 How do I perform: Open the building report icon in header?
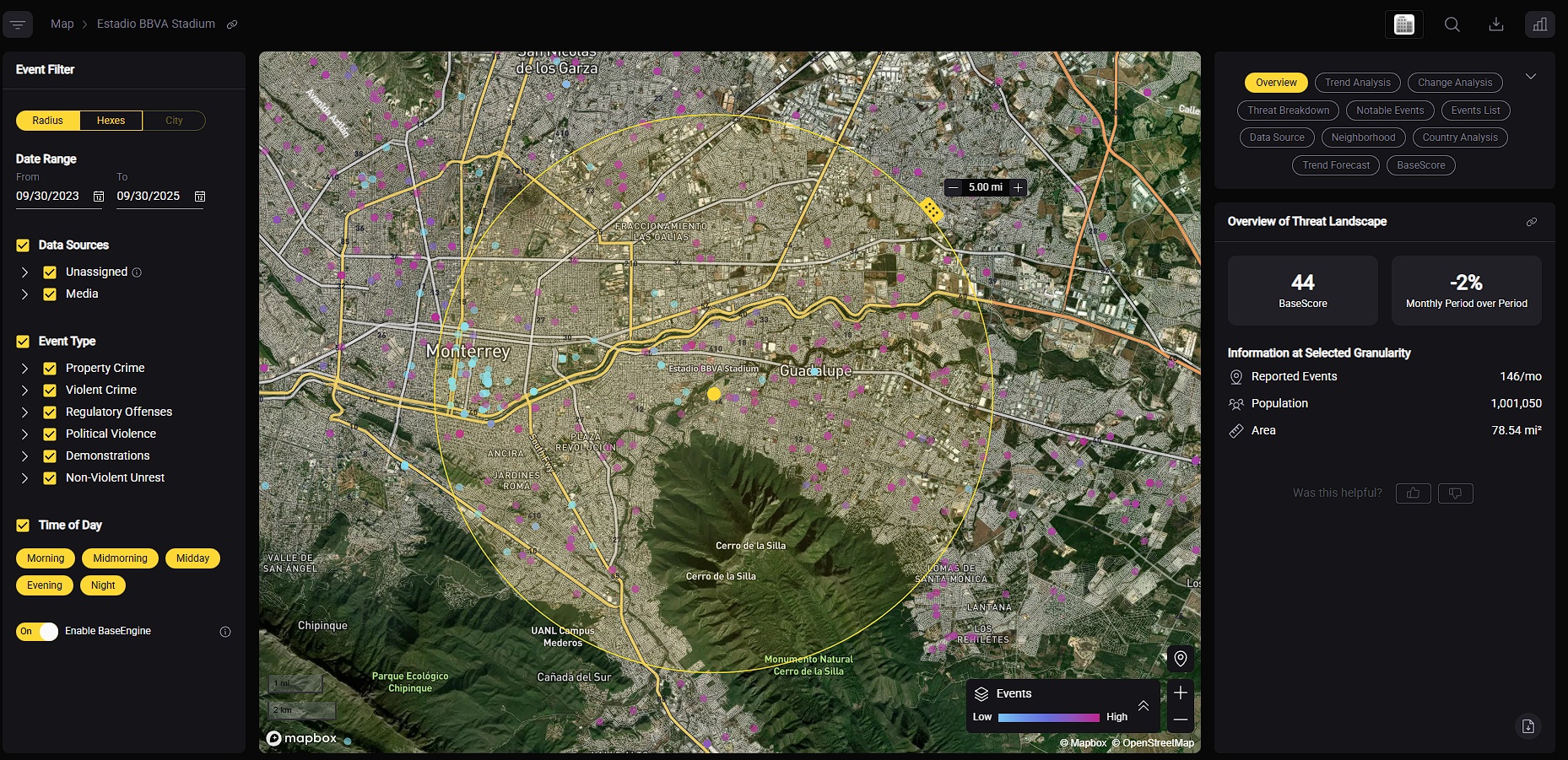pos(1404,24)
